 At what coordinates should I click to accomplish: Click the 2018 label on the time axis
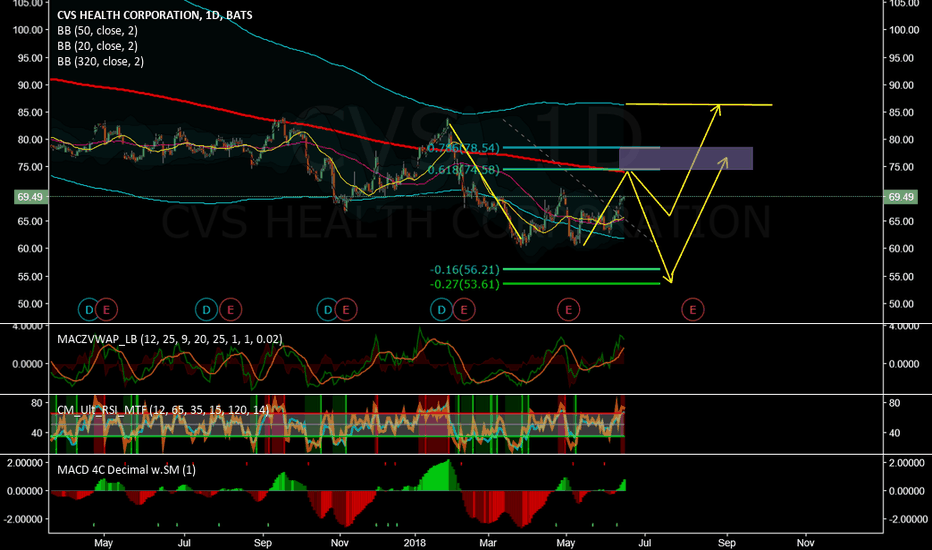pyautogui.click(x=414, y=542)
